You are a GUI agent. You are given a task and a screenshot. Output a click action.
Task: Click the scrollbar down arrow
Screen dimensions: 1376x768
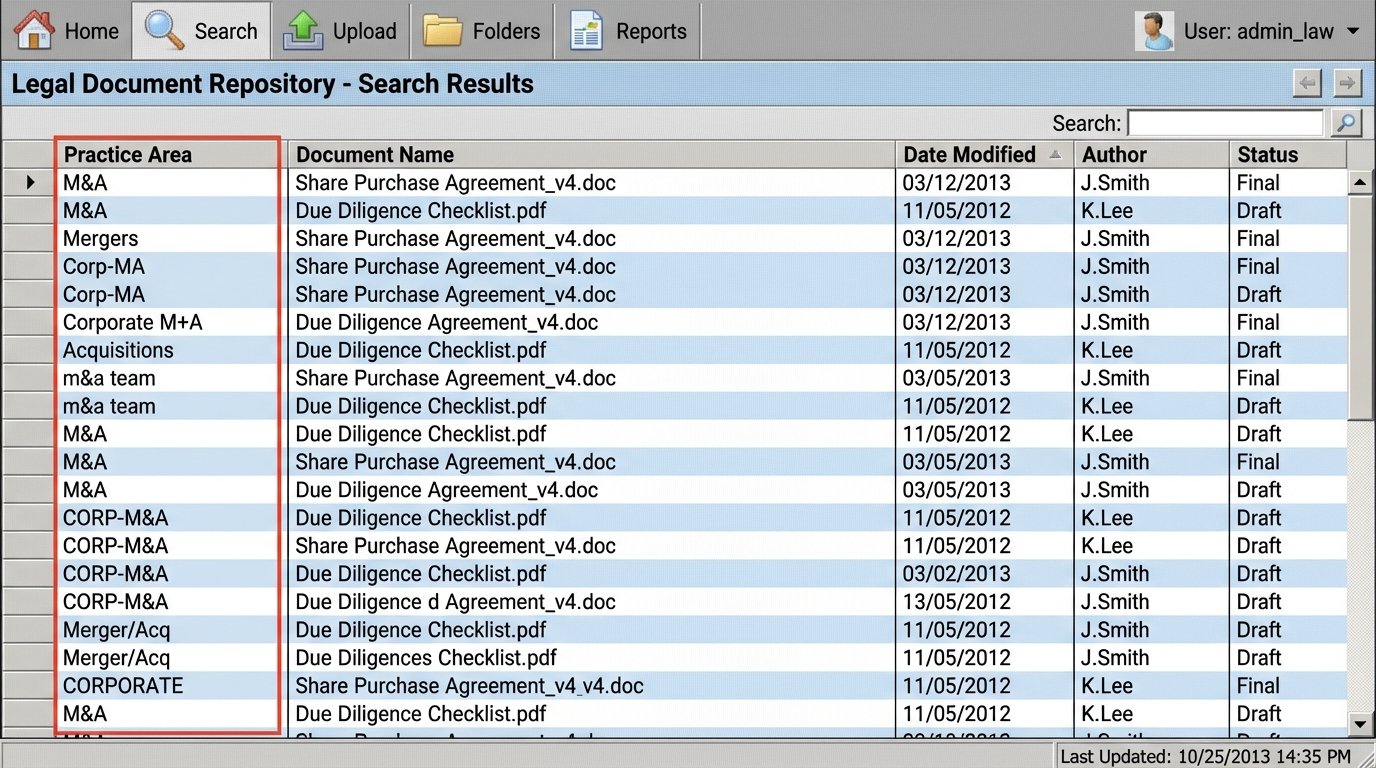click(1359, 723)
